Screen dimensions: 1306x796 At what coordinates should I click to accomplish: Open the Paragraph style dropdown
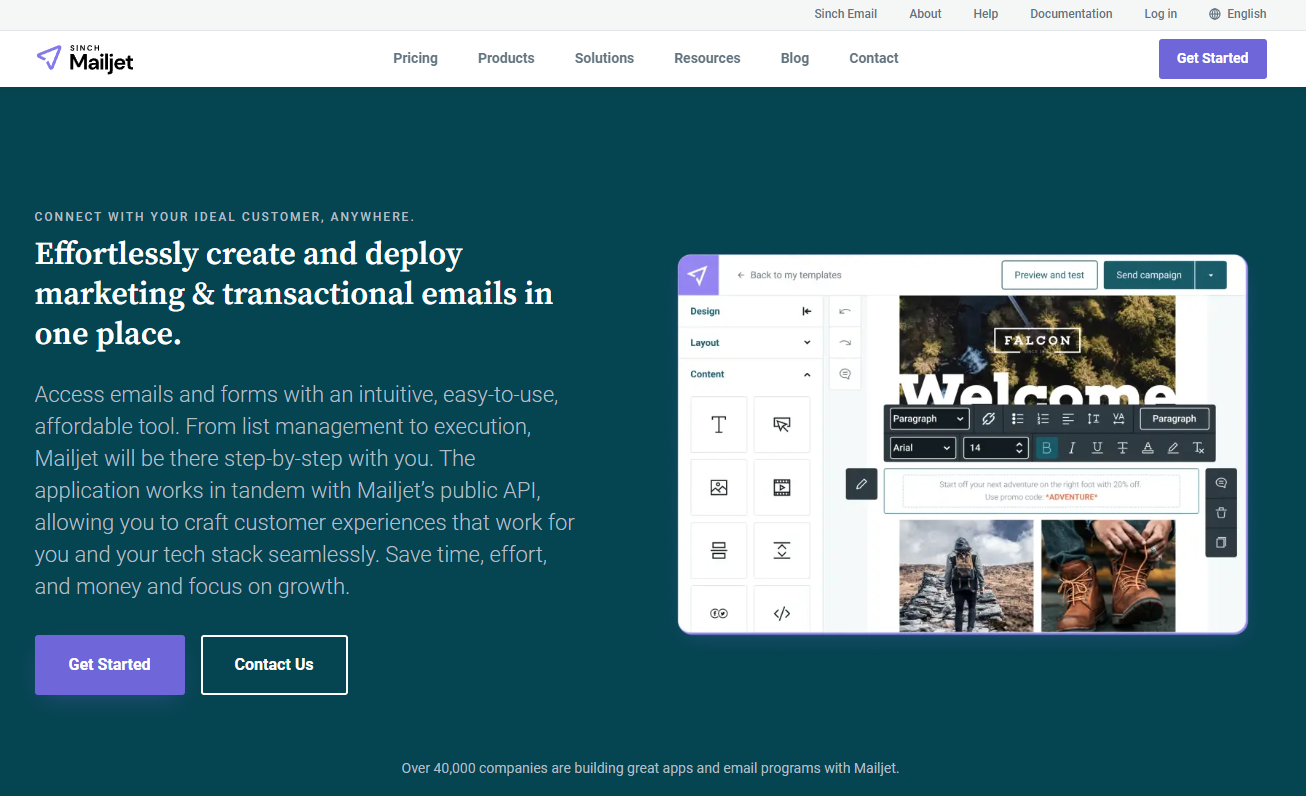coord(929,419)
